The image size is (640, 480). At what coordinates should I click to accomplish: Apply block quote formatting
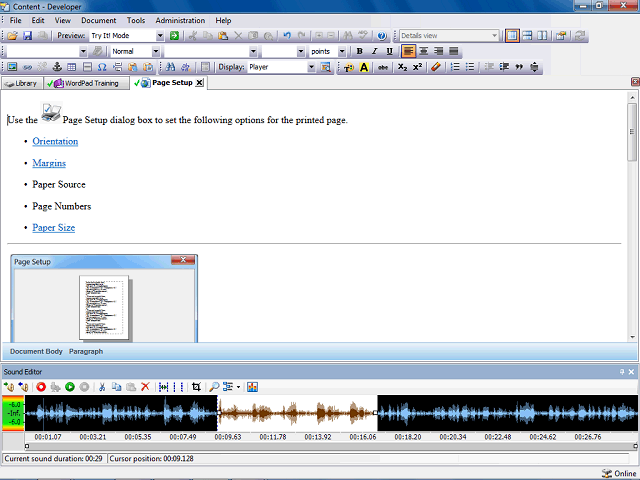coord(519,67)
